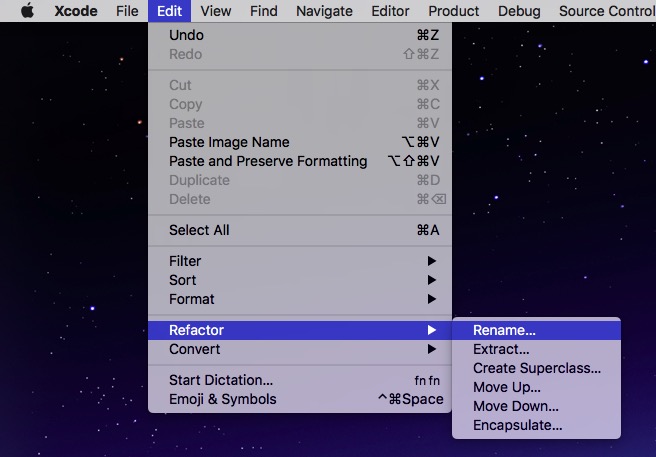Open the Find menu
656x457 pixels.
coord(264,11)
